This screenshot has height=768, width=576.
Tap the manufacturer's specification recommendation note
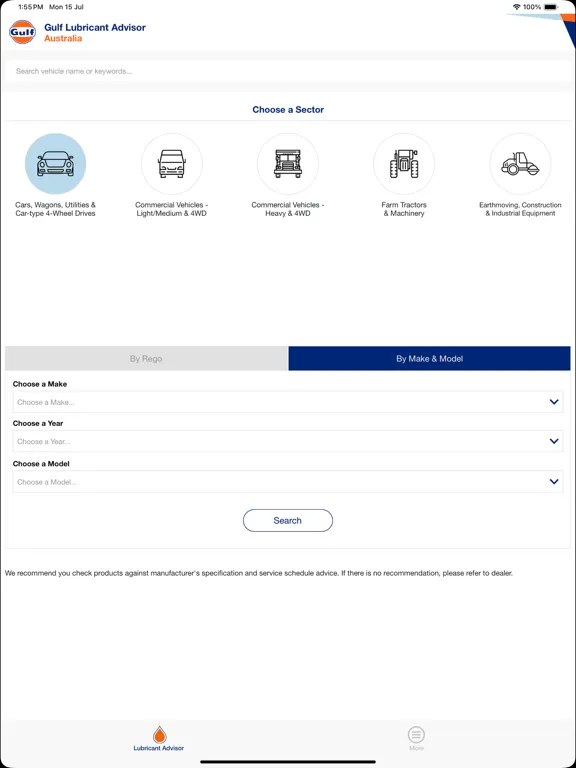pyautogui.click(x=259, y=573)
